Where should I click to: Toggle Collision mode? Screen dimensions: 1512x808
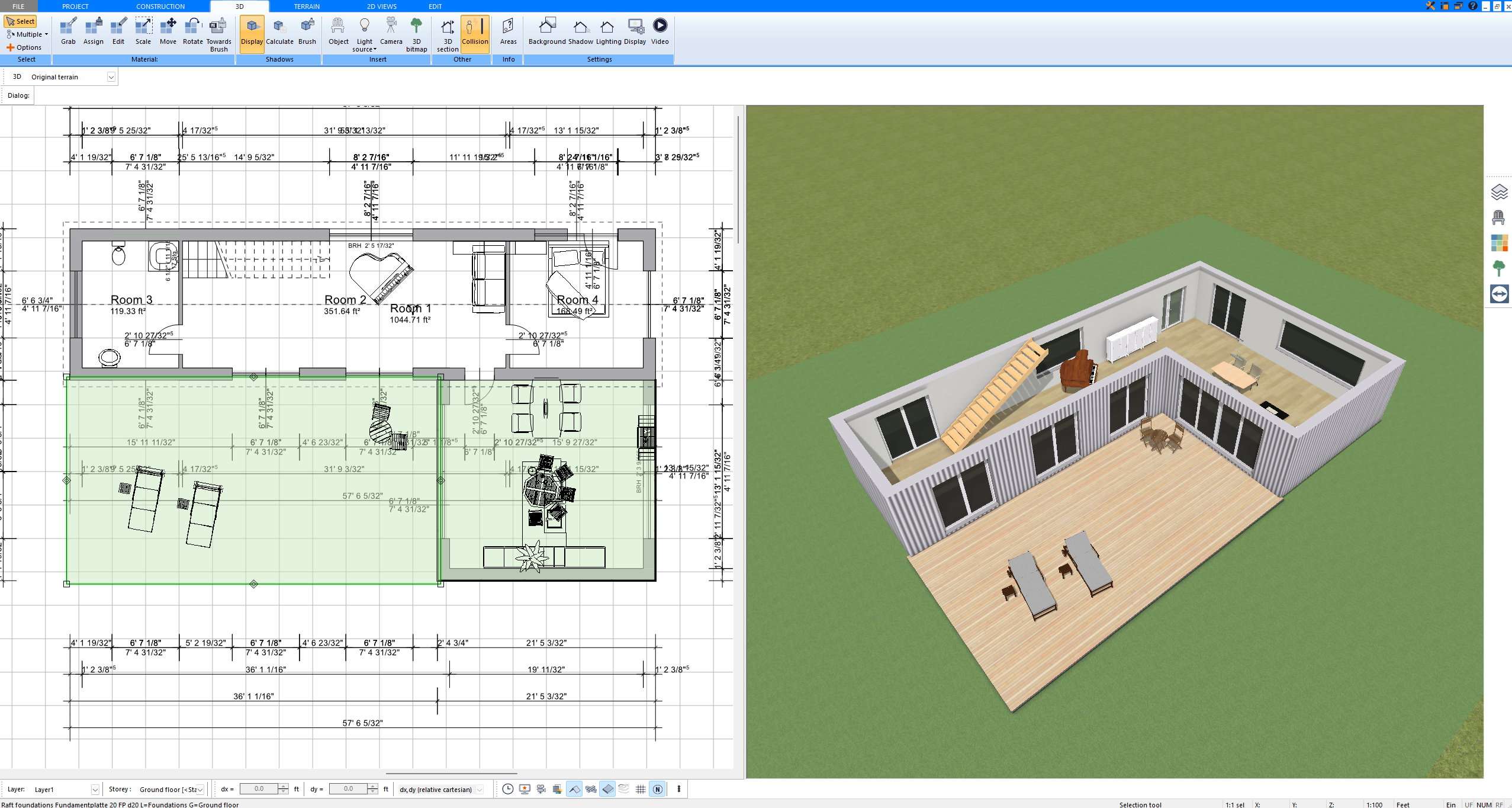[475, 34]
